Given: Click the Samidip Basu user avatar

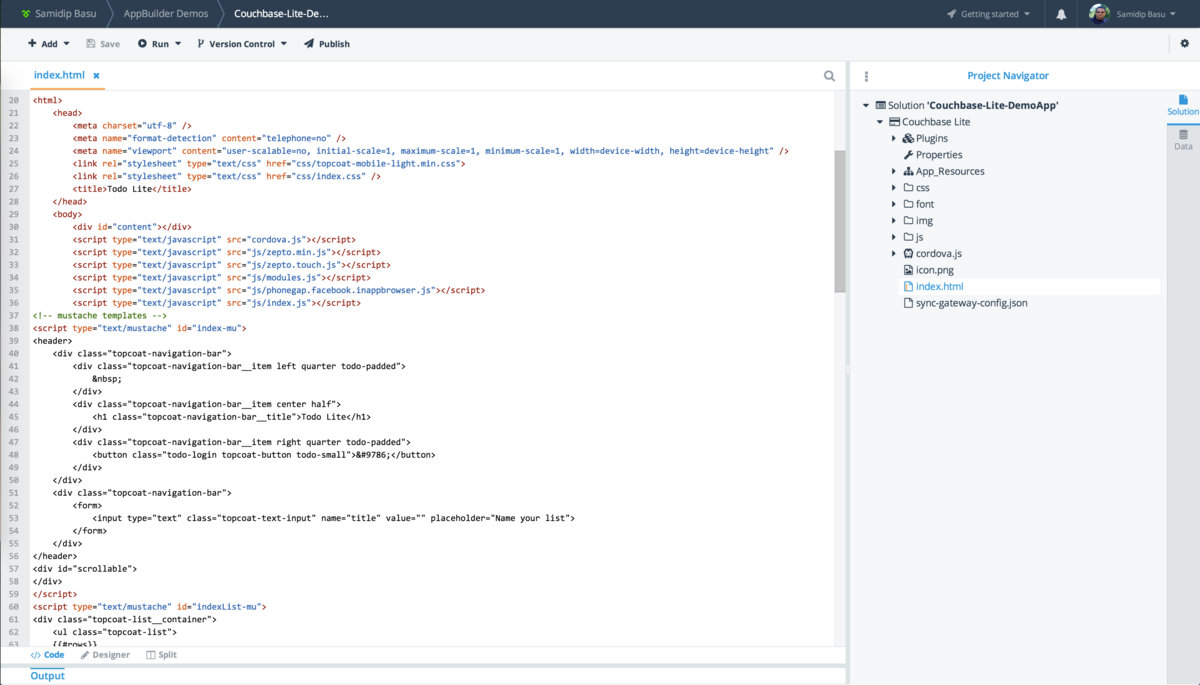Looking at the screenshot, I should point(1099,14).
